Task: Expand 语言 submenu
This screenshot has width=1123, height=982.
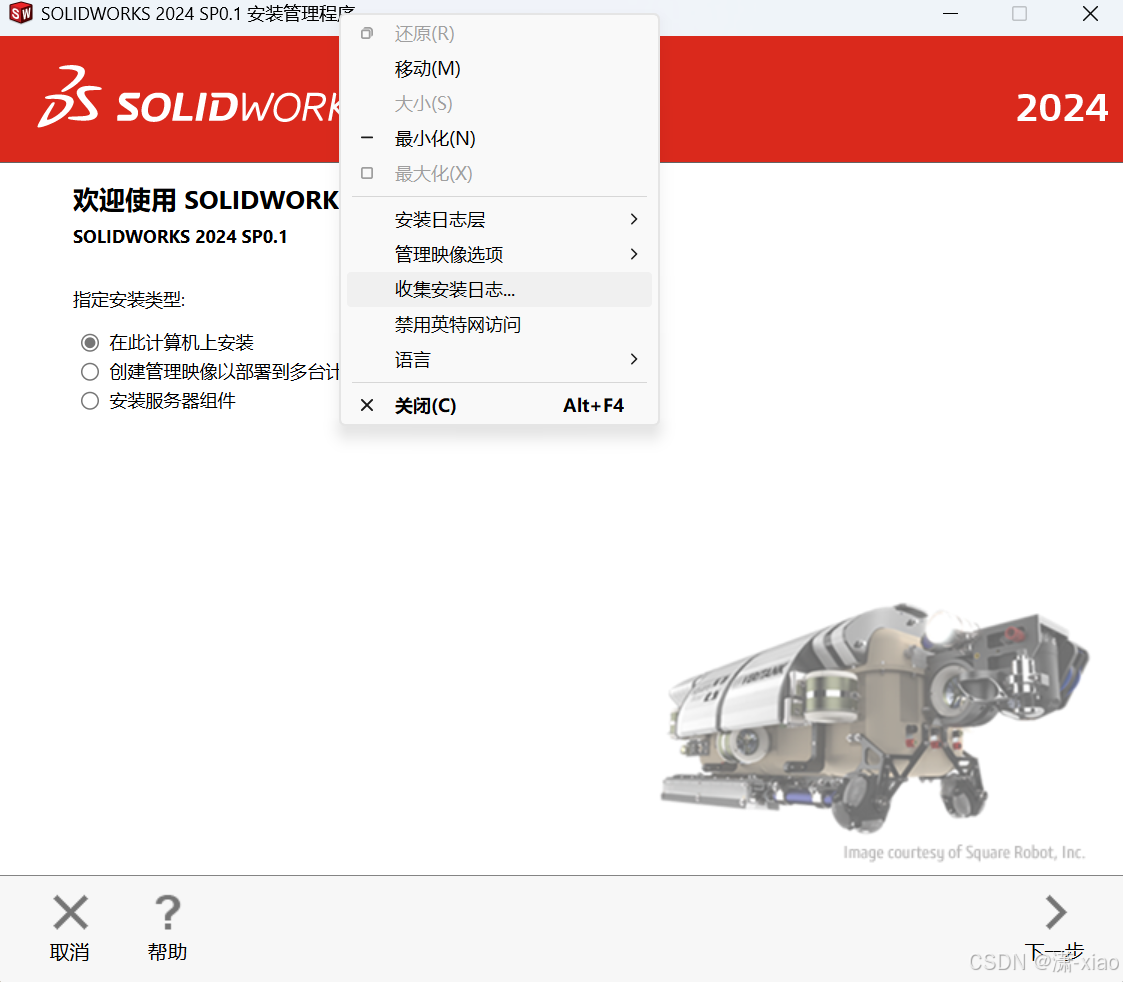Action: point(499,360)
